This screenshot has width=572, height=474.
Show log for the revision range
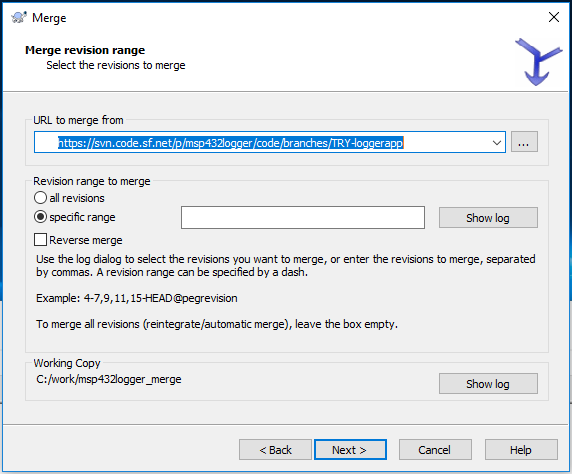point(488,218)
